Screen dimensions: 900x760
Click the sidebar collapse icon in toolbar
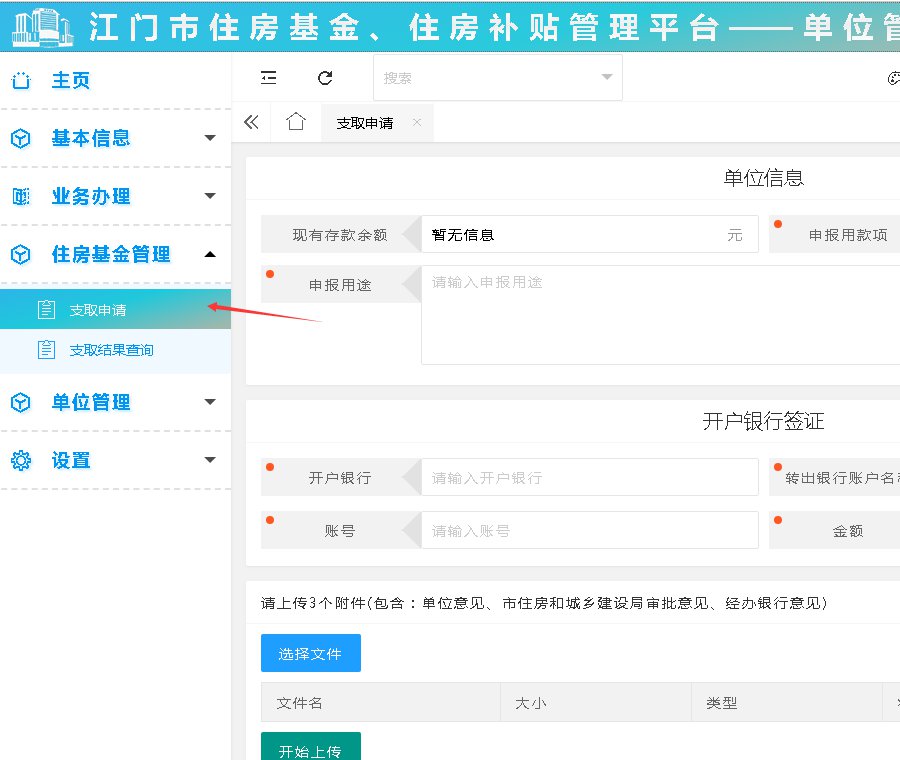point(268,78)
